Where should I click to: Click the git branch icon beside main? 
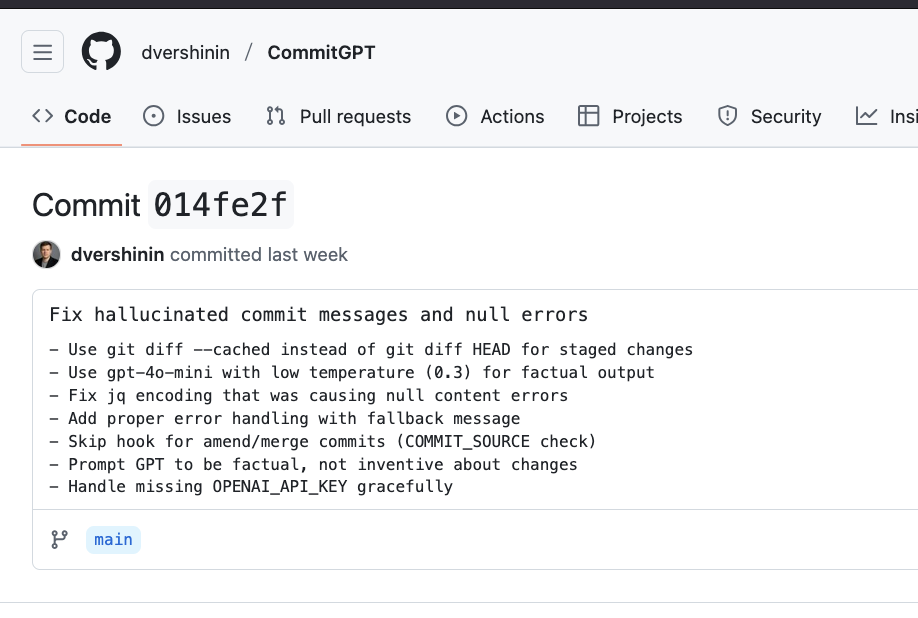click(x=60, y=540)
